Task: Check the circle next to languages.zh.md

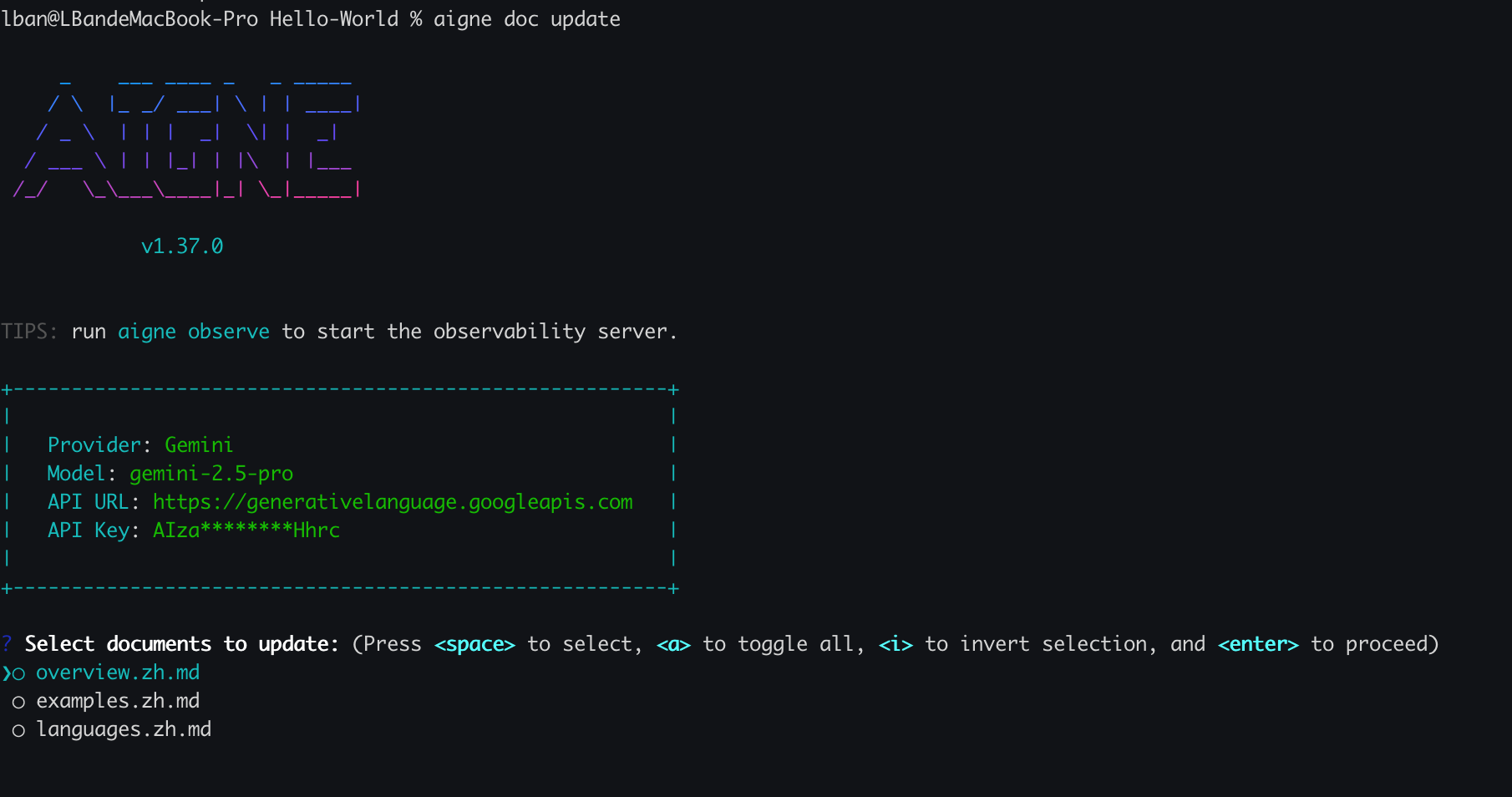Action: pos(18,730)
